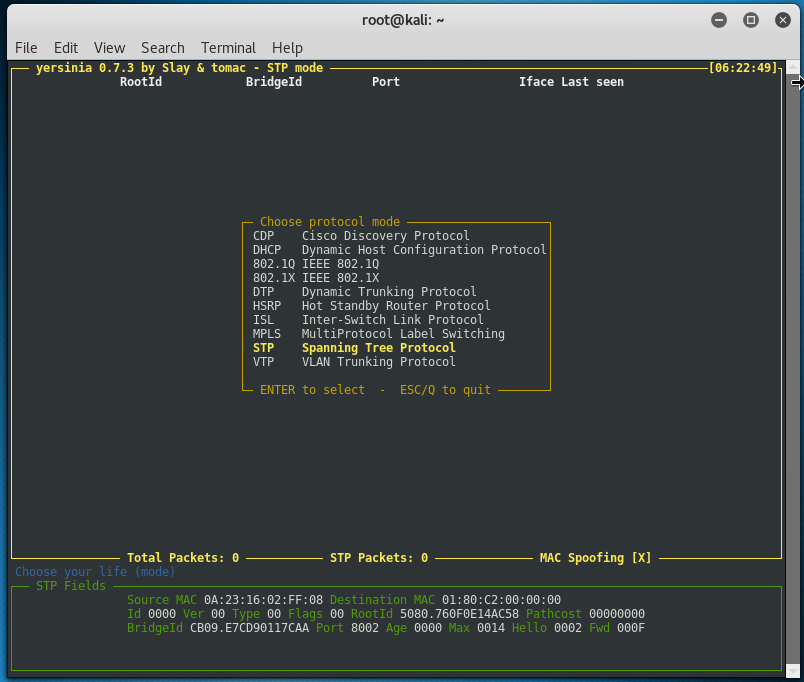Select HSRP Hot Standby Router Protocol entry
This screenshot has height=682, width=804.
pos(372,306)
